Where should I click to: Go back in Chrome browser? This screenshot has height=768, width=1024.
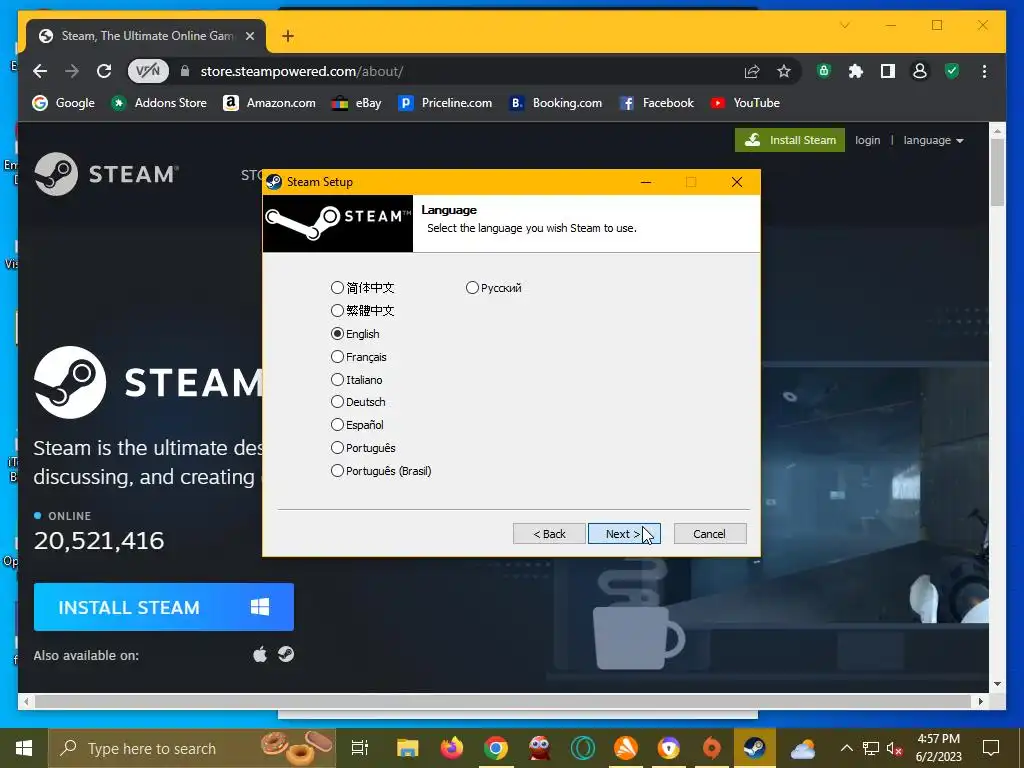pos(40,71)
